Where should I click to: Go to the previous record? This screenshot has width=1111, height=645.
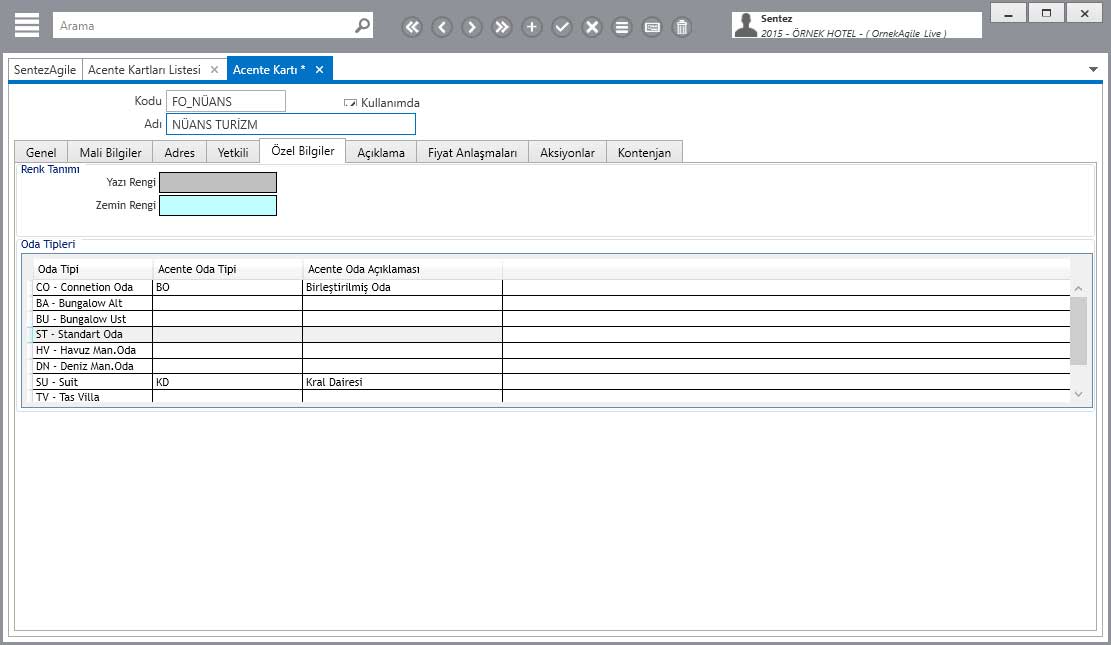tap(441, 27)
